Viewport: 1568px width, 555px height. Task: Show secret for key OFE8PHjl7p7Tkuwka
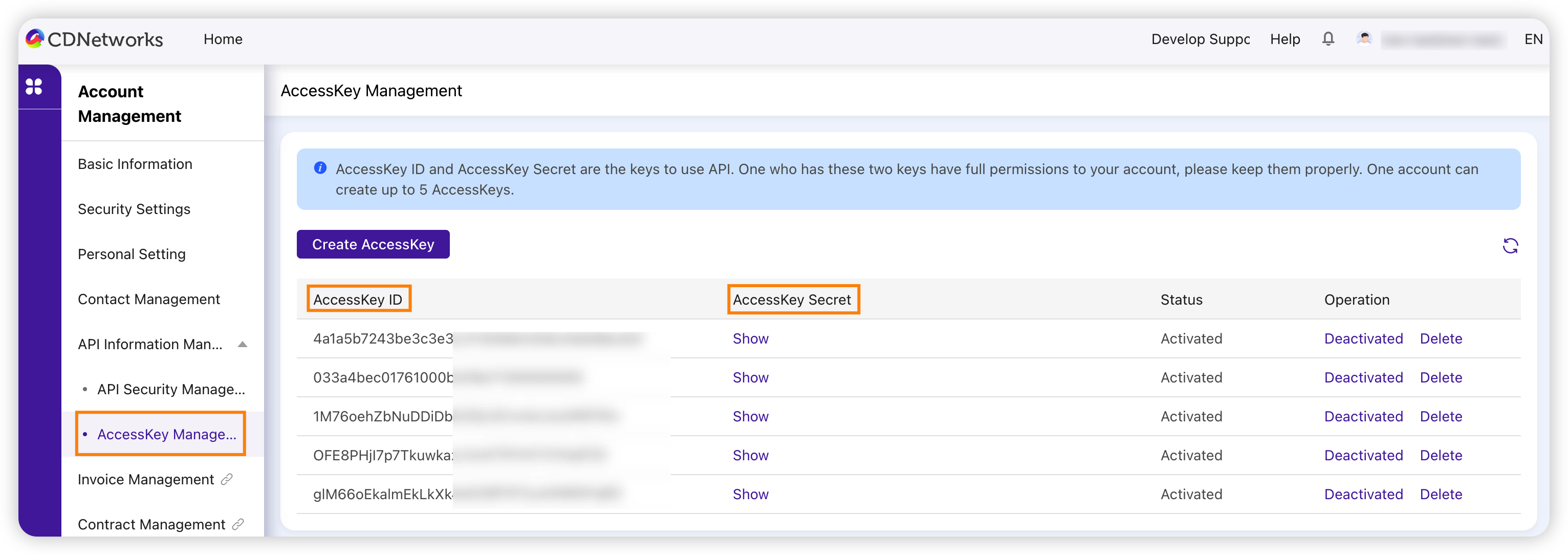coord(751,456)
